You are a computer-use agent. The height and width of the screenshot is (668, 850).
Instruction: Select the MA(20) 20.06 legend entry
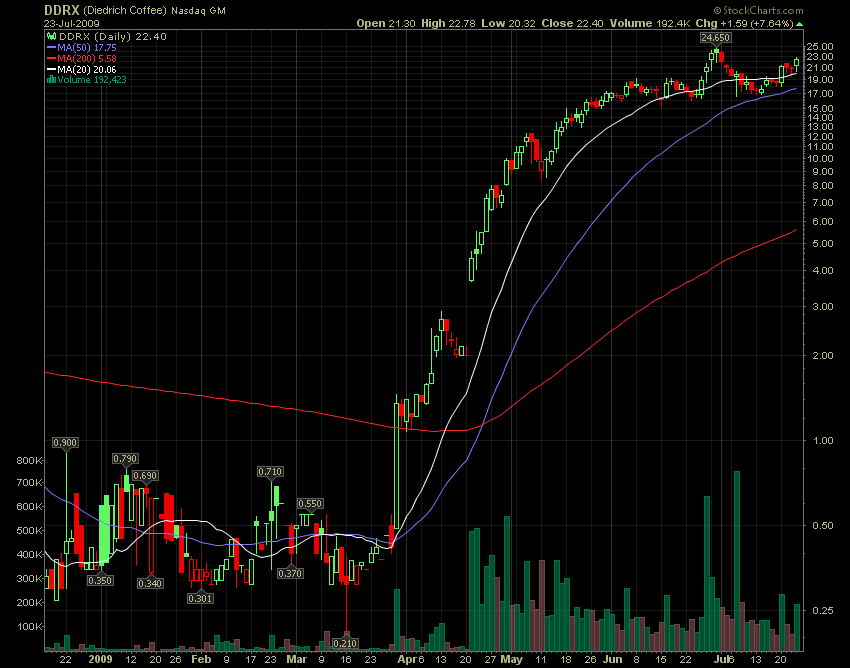click(x=82, y=69)
